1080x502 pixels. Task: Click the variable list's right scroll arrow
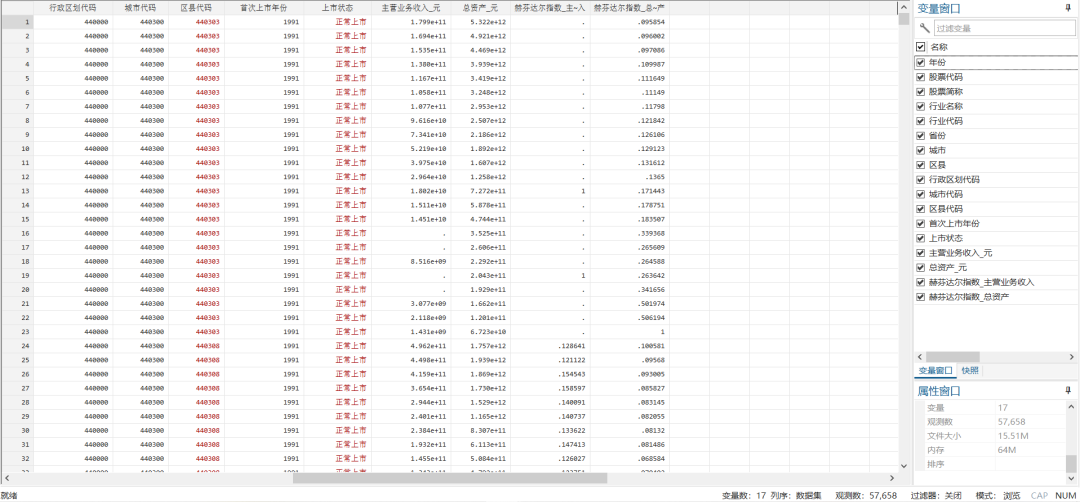[1072, 357]
